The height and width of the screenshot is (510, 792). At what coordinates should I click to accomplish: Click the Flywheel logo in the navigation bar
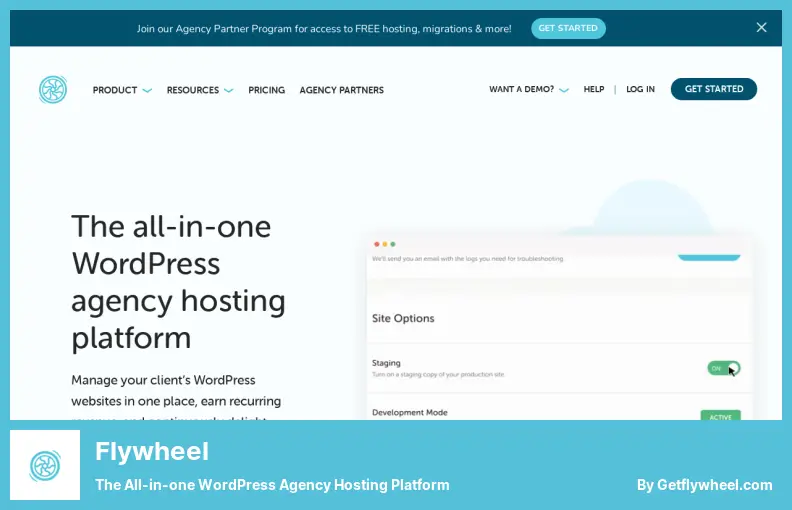click(x=53, y=90)
